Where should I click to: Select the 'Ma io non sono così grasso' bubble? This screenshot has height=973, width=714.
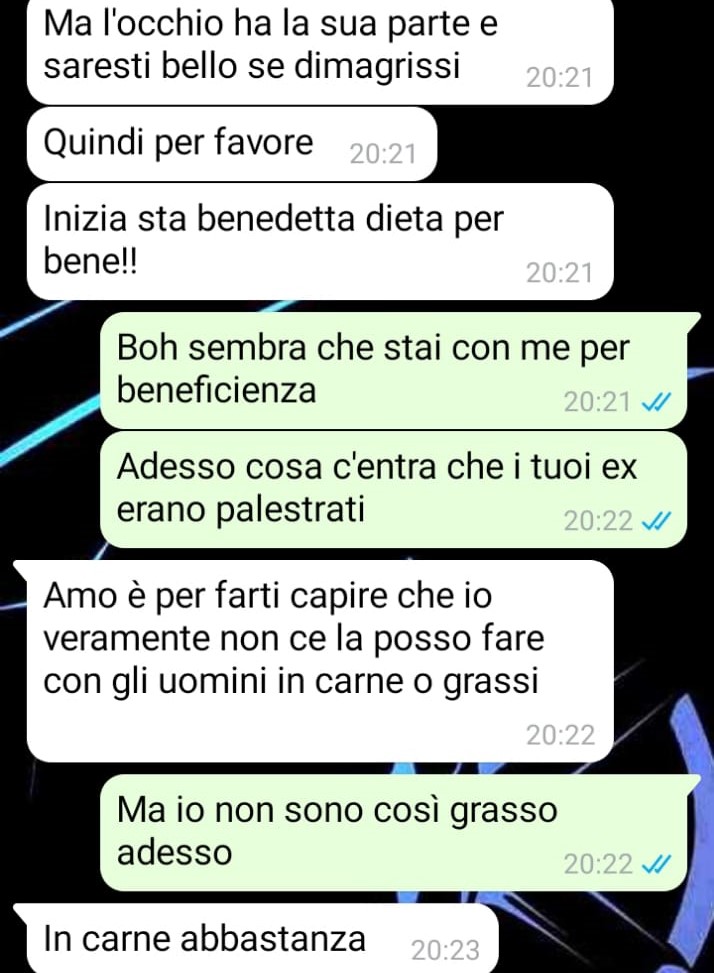pyautogui.click(x=395, y=833)
